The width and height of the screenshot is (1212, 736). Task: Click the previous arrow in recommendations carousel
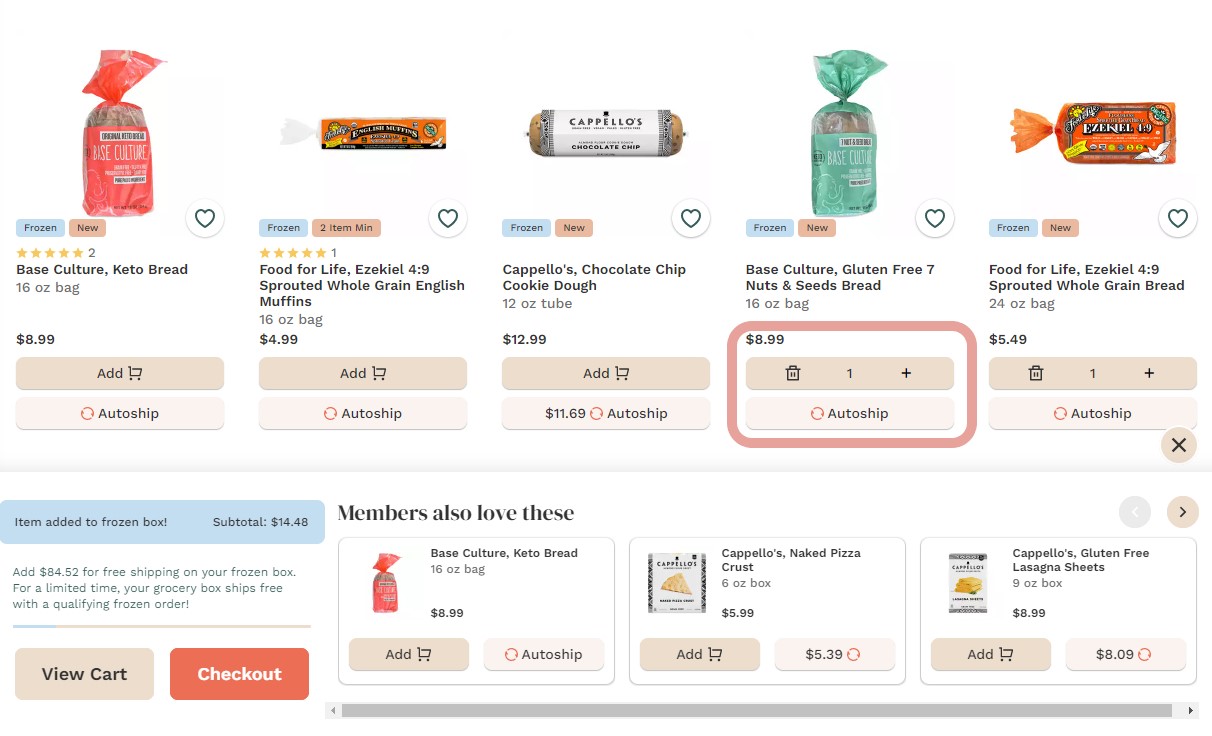(1134, 512)
